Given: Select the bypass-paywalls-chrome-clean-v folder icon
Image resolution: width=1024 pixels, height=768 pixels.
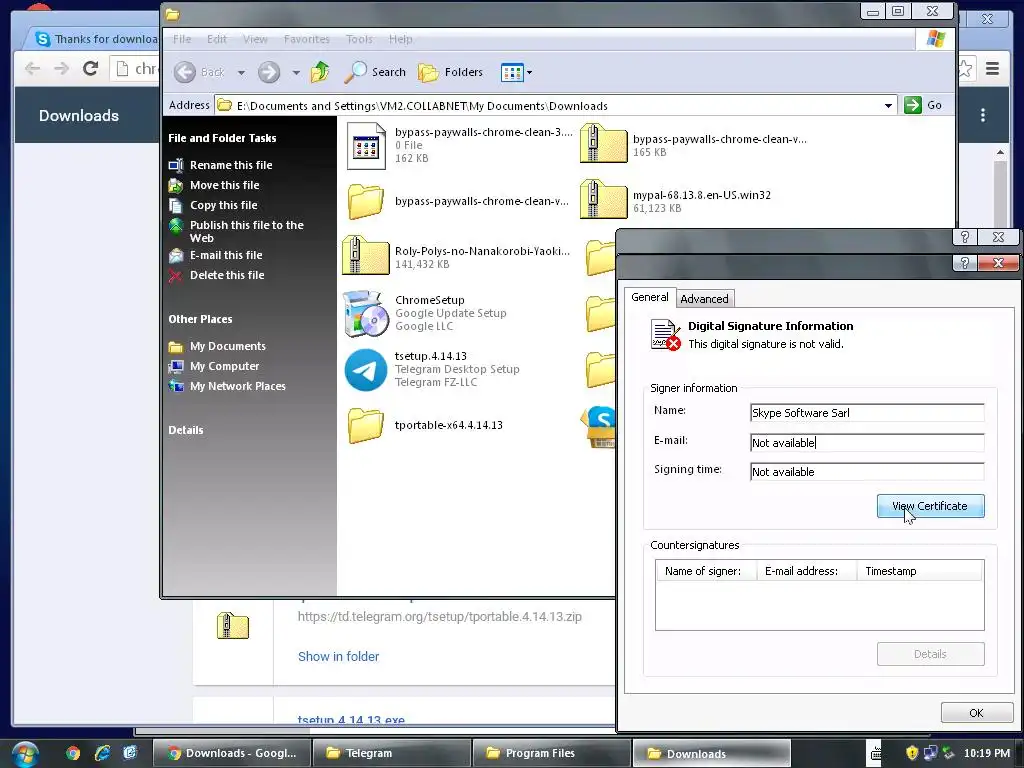Looking at the screenshot, I should click(366, 201).
